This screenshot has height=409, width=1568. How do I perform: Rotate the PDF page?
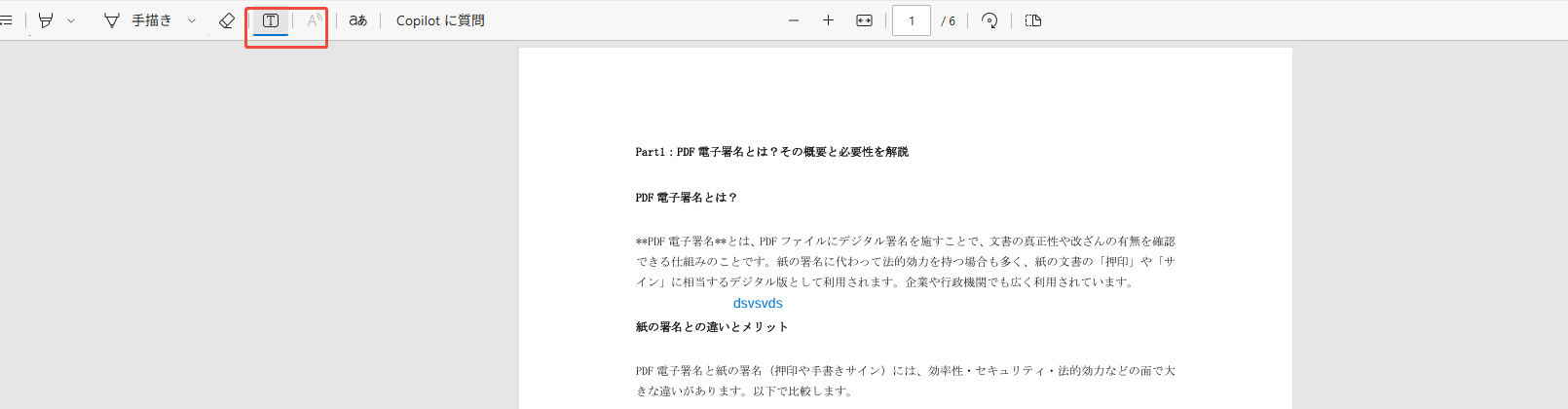[989, 20]
